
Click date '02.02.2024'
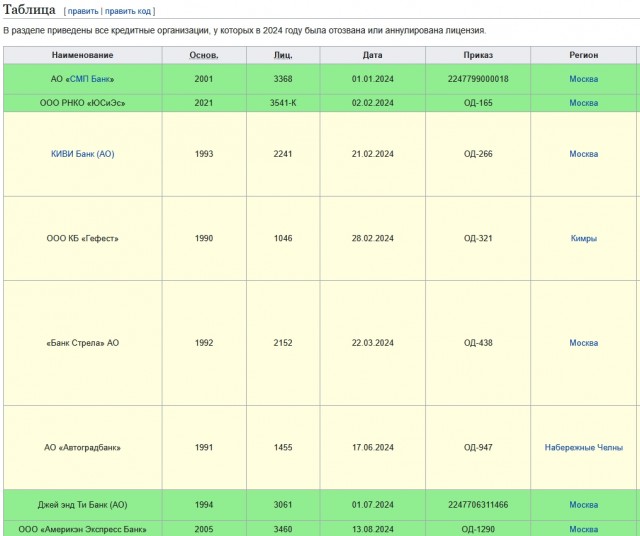point(373,103)
